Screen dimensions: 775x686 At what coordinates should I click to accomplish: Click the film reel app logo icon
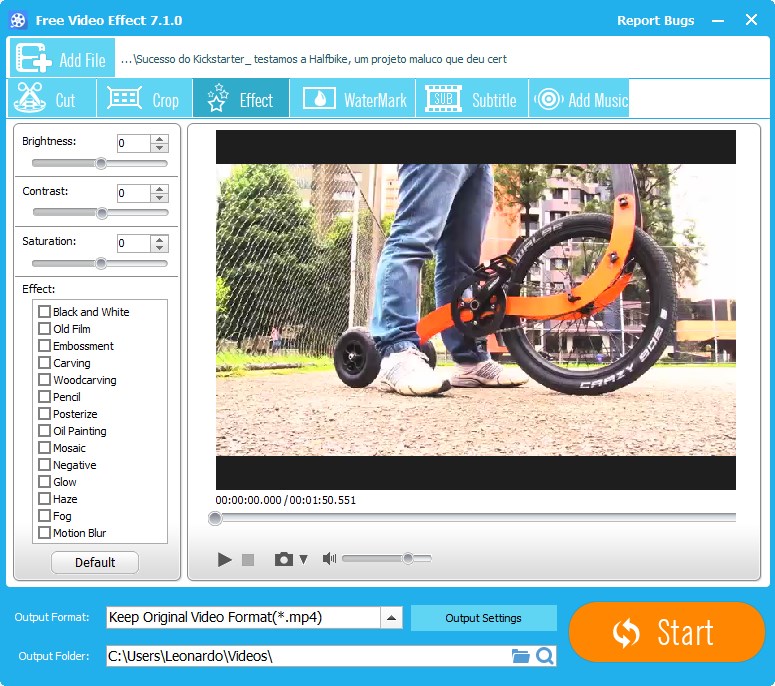pyautogui.click(x=18, y=20)
